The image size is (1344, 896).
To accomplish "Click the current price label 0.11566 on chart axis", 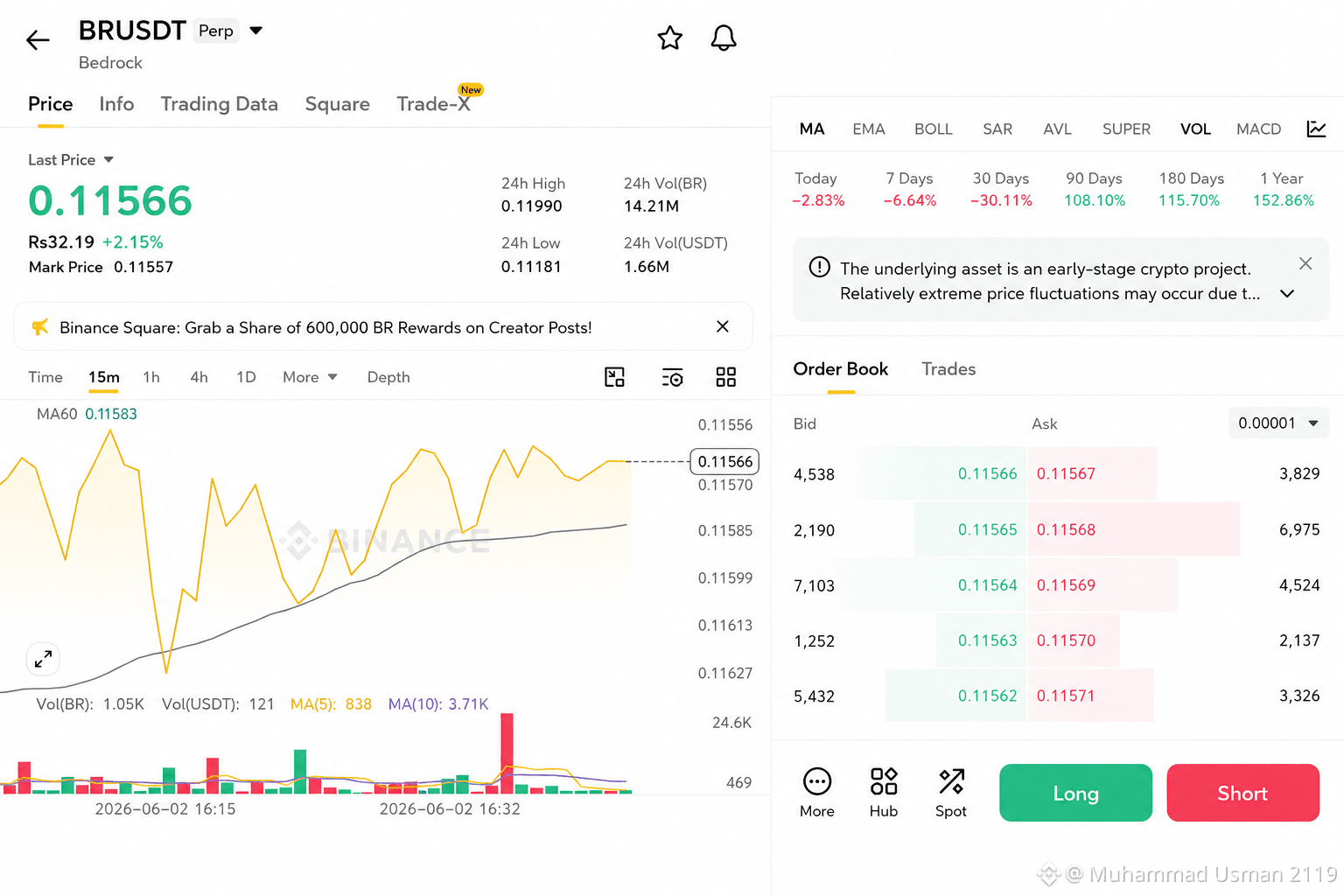I will click(724, 461).
